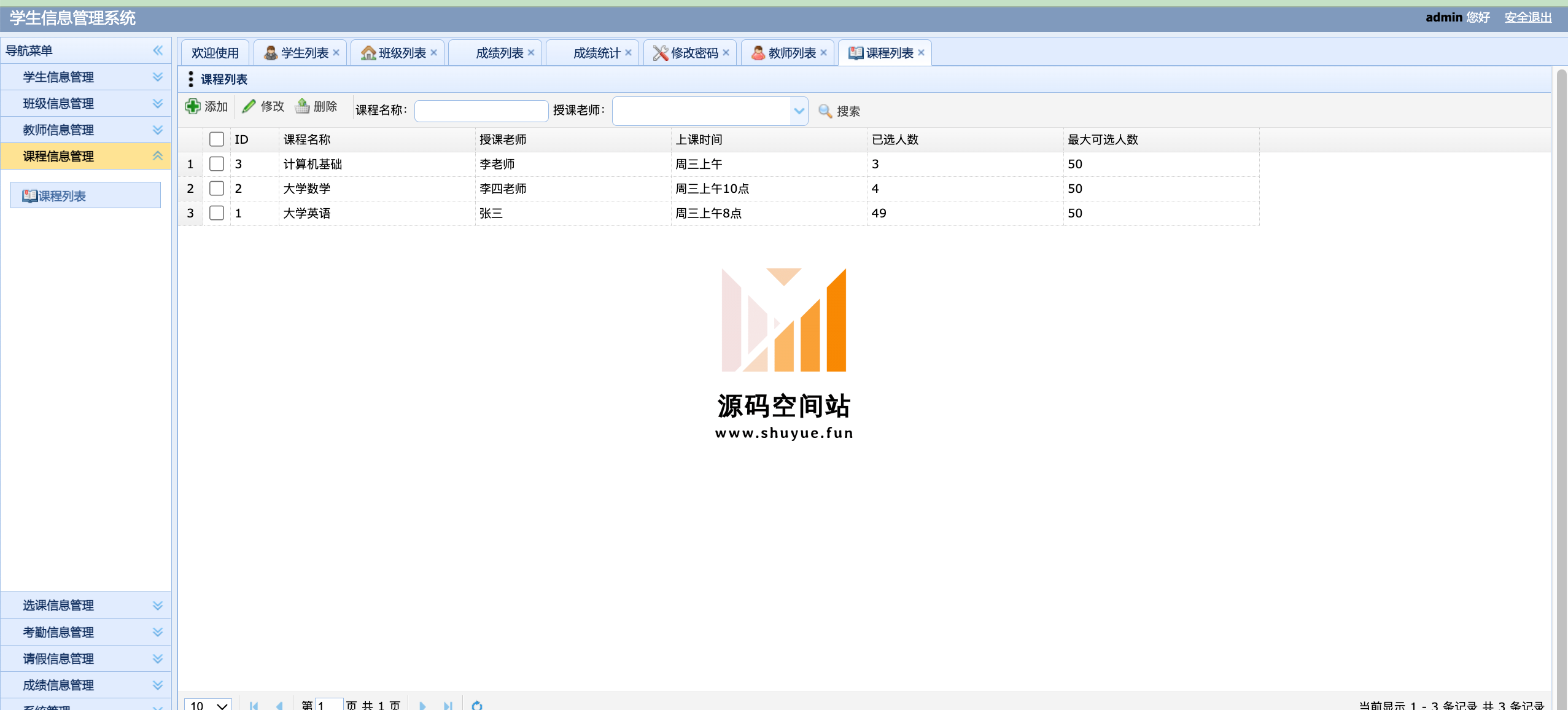The image size is (1568, 710).
Task: Click the book icon on 课程列表 tab
Action: [x=856, y=53]
